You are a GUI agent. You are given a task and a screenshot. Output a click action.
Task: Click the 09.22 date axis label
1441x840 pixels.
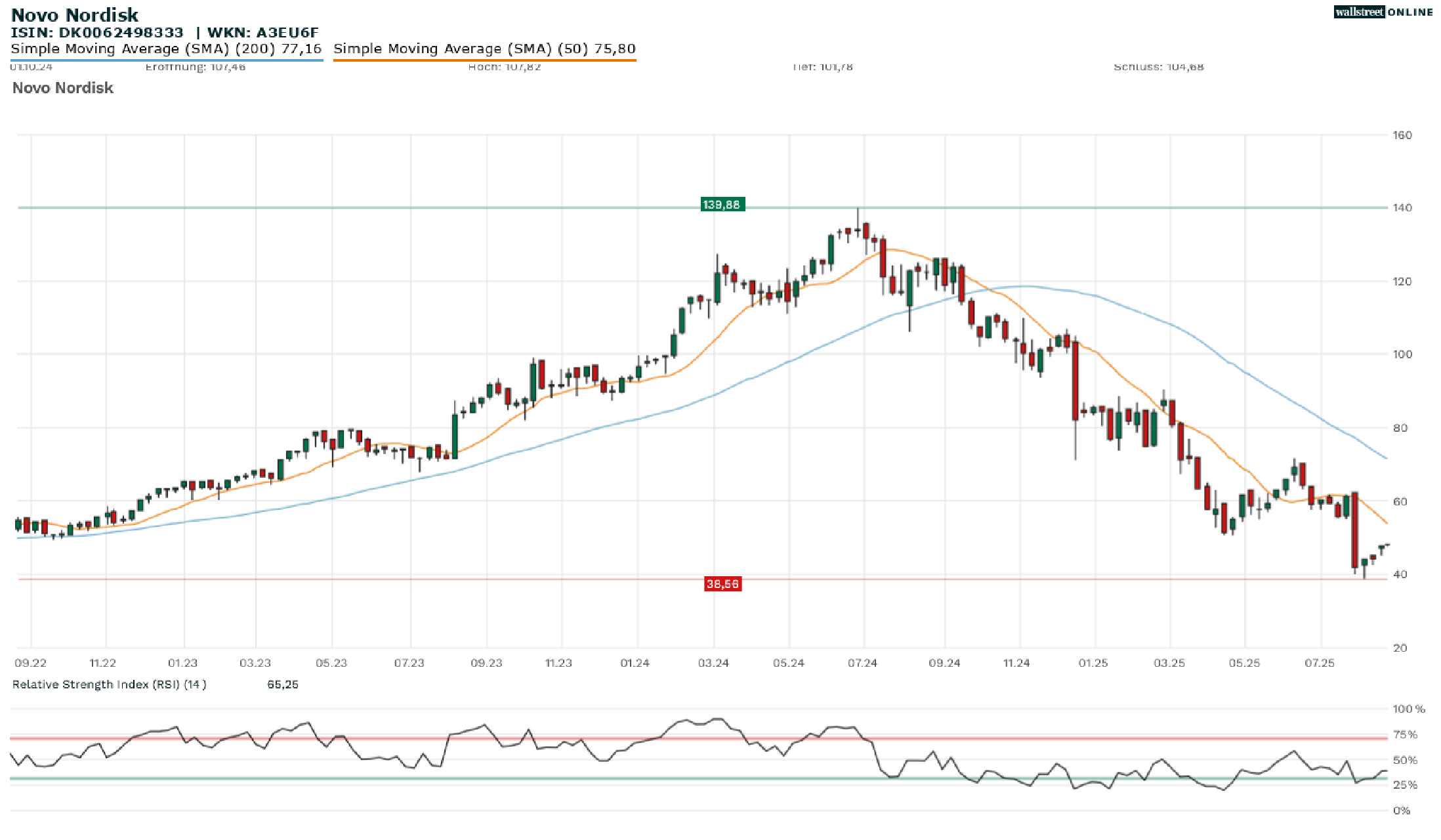click(x=31, y=663)
